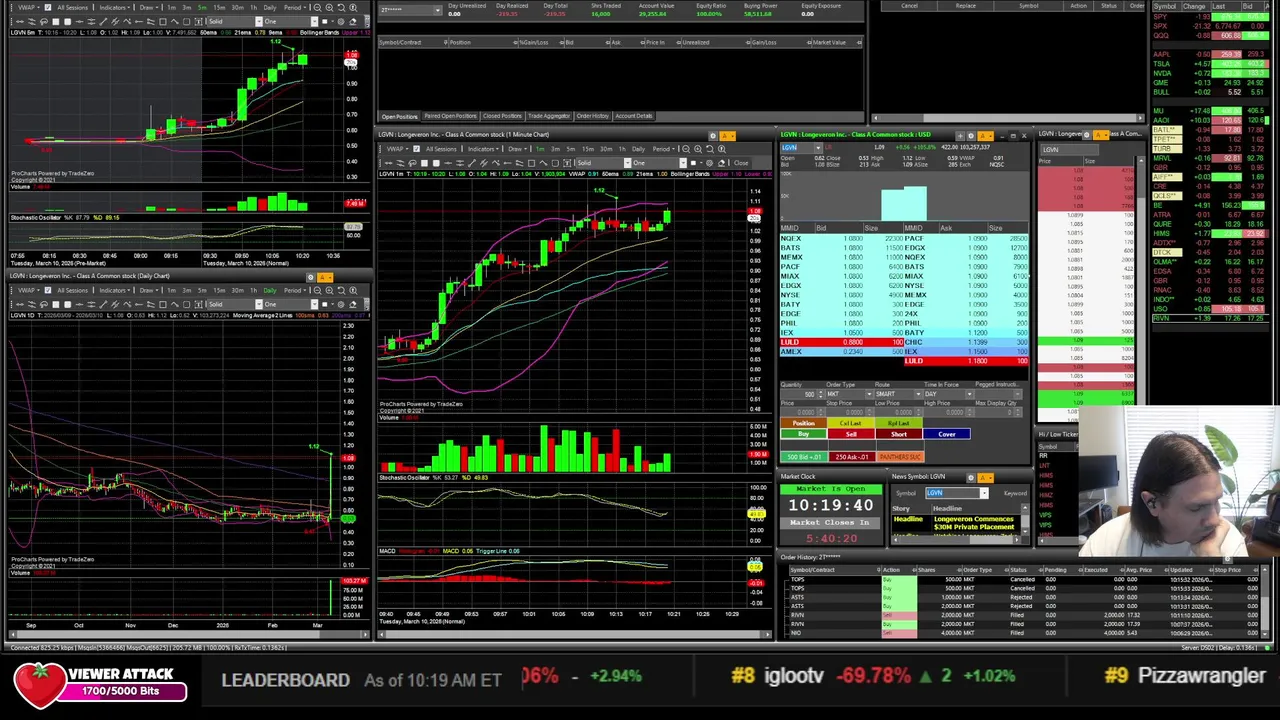1280x720 pixels.
Task: Open Draw dropdown in 1 Minute Chart
Action: coord(517,149)
